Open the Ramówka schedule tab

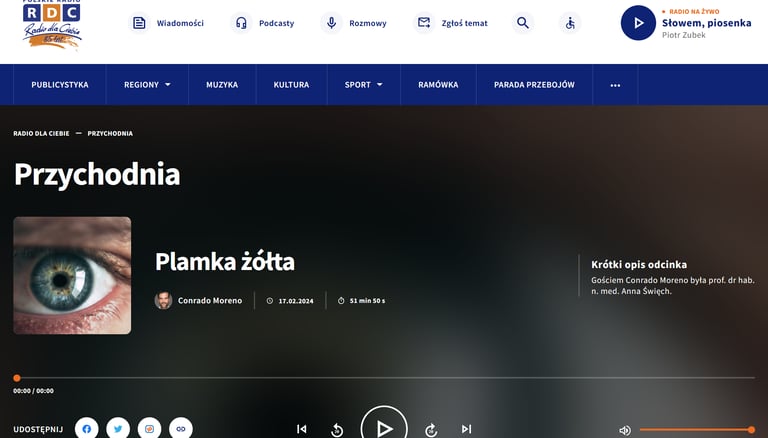[x=438, y=85]
